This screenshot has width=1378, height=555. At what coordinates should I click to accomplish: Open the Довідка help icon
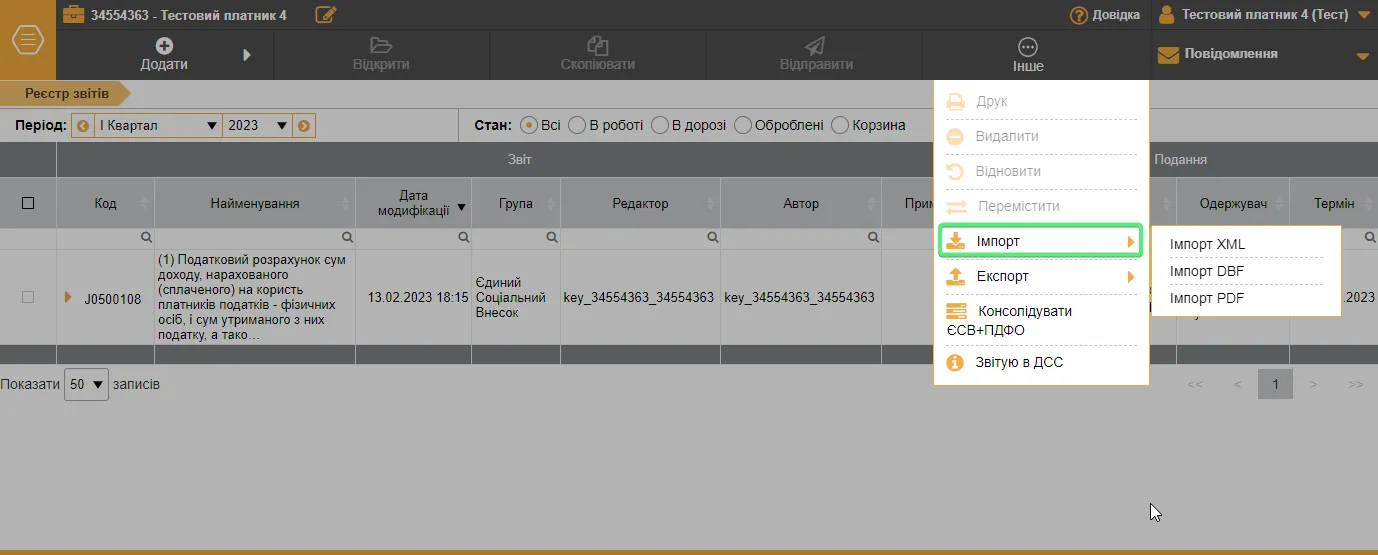(x=1078, y=15)
